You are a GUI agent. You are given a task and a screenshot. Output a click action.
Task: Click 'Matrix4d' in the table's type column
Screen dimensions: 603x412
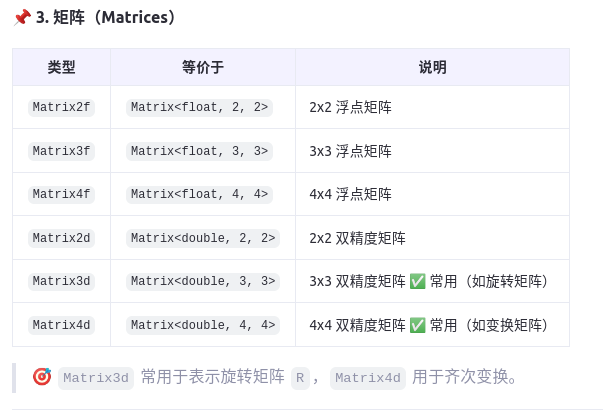[62, 325]
